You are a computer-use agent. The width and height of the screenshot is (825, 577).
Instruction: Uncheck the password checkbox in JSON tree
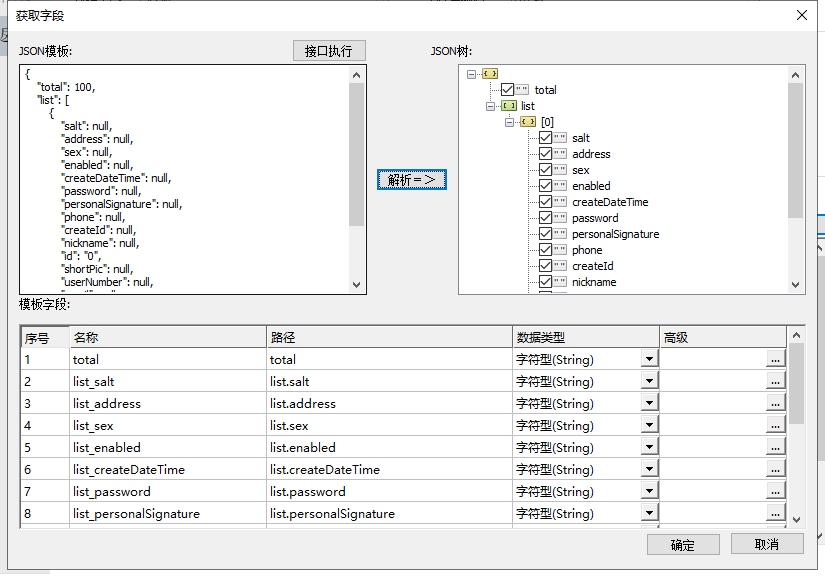tap(545, 218)
